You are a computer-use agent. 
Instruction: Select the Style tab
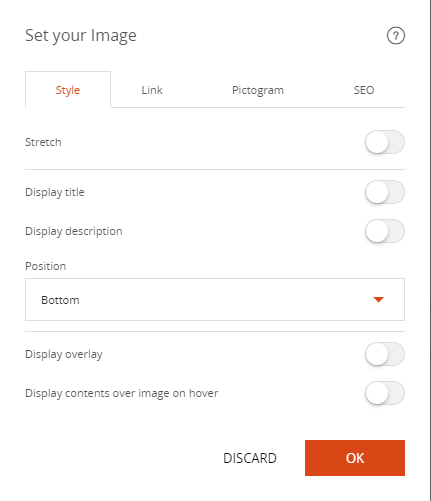tap(68, 90)
